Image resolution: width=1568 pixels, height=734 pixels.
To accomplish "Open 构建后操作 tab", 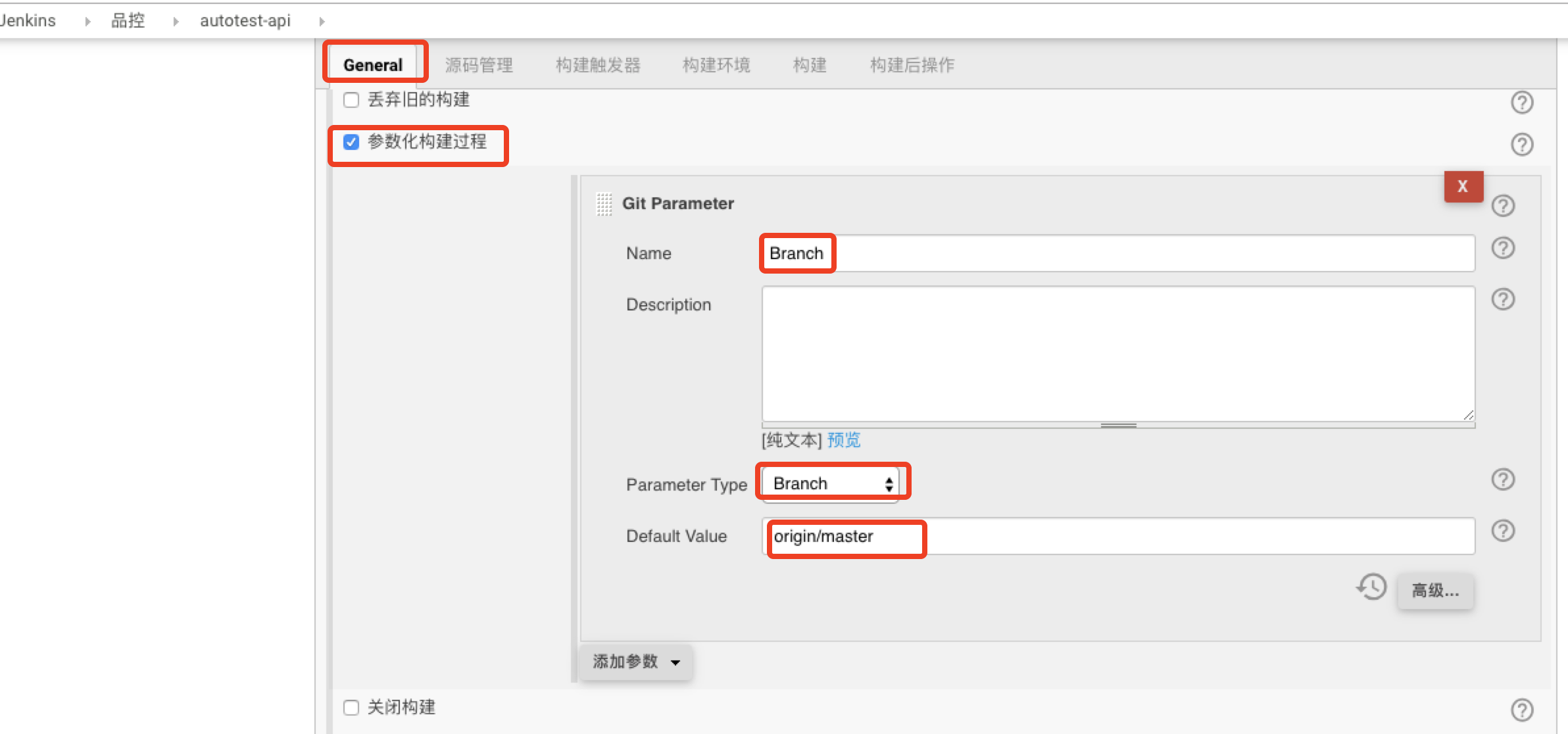I will point(911,64).
